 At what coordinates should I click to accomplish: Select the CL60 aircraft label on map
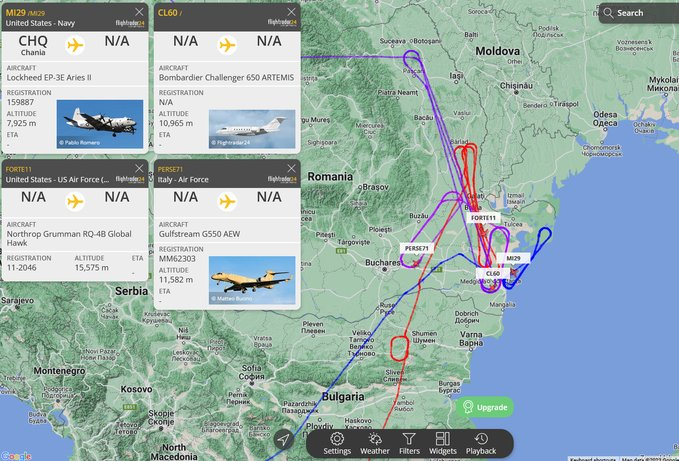[x=493, y=274]
